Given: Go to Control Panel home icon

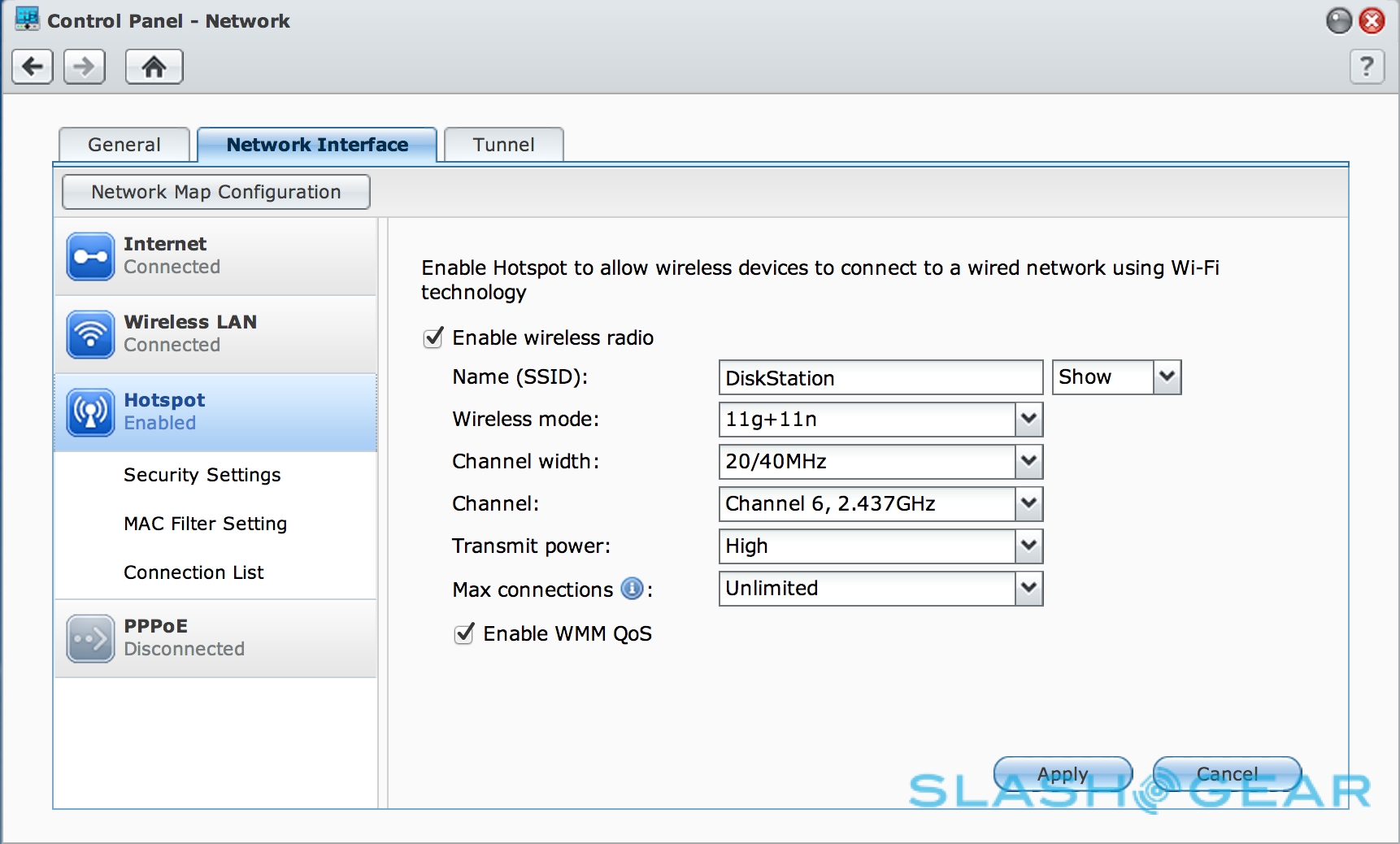Looking at the screenshot, I should click(154, 67).
